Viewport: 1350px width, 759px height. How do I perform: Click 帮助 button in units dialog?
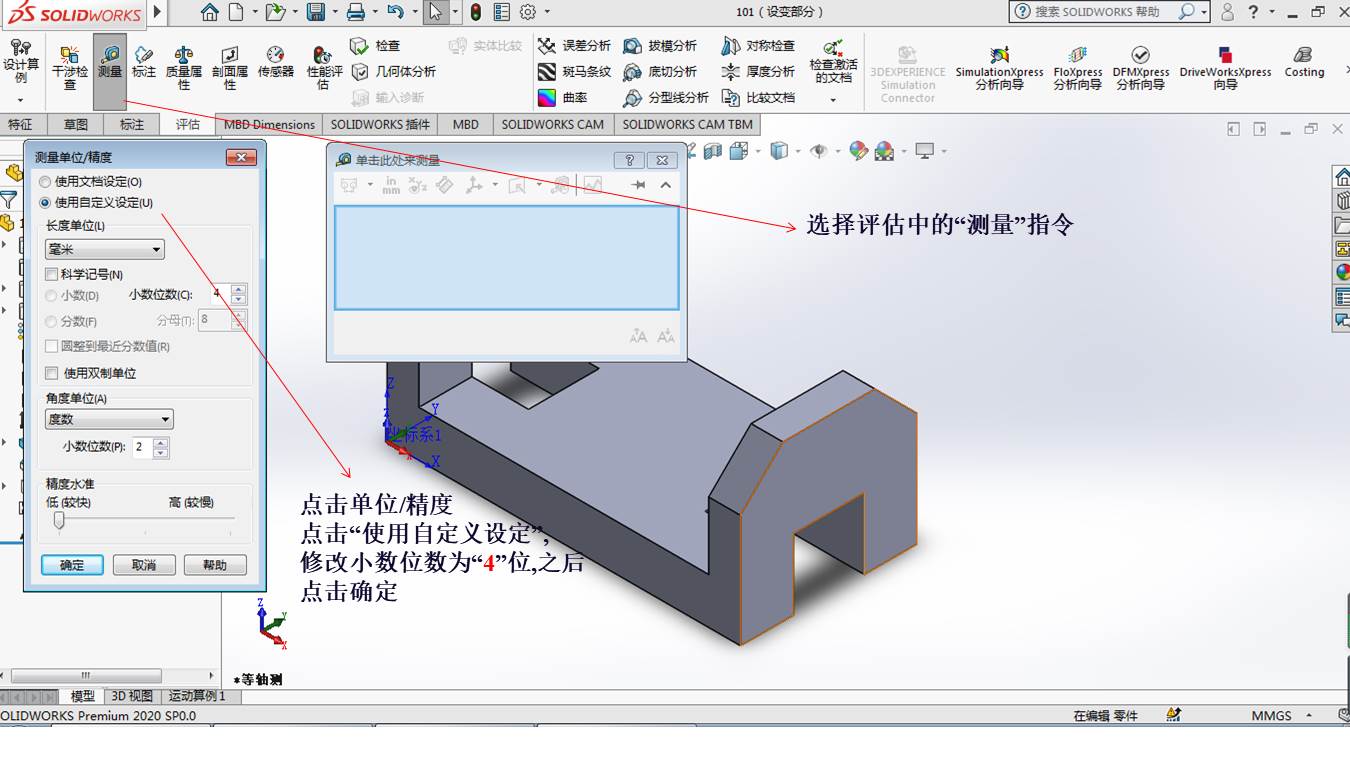[215, 565]
